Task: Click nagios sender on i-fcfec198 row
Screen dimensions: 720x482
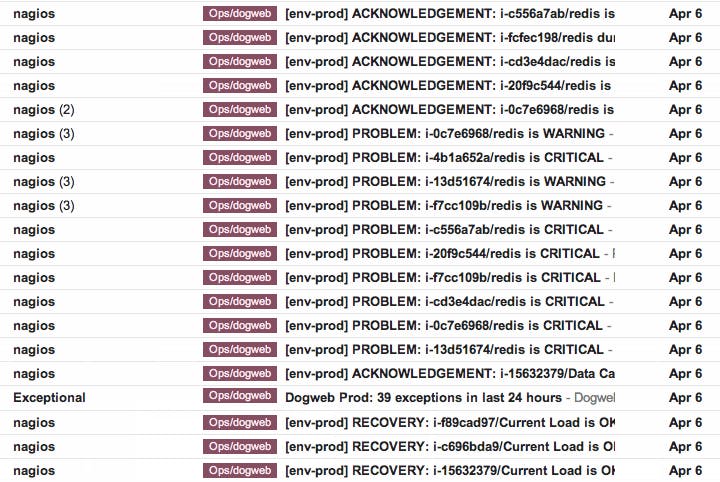Action: [34, 38]
